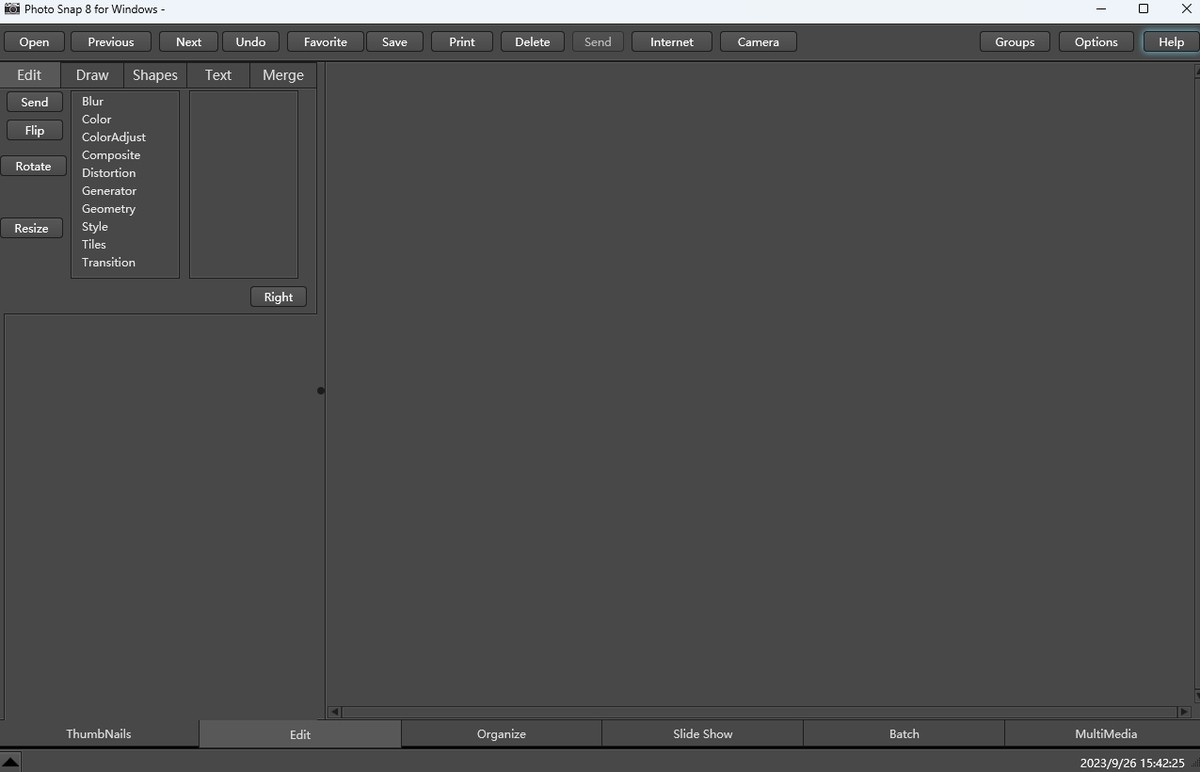Open the Batch tab at bottom

coord(904,734)
